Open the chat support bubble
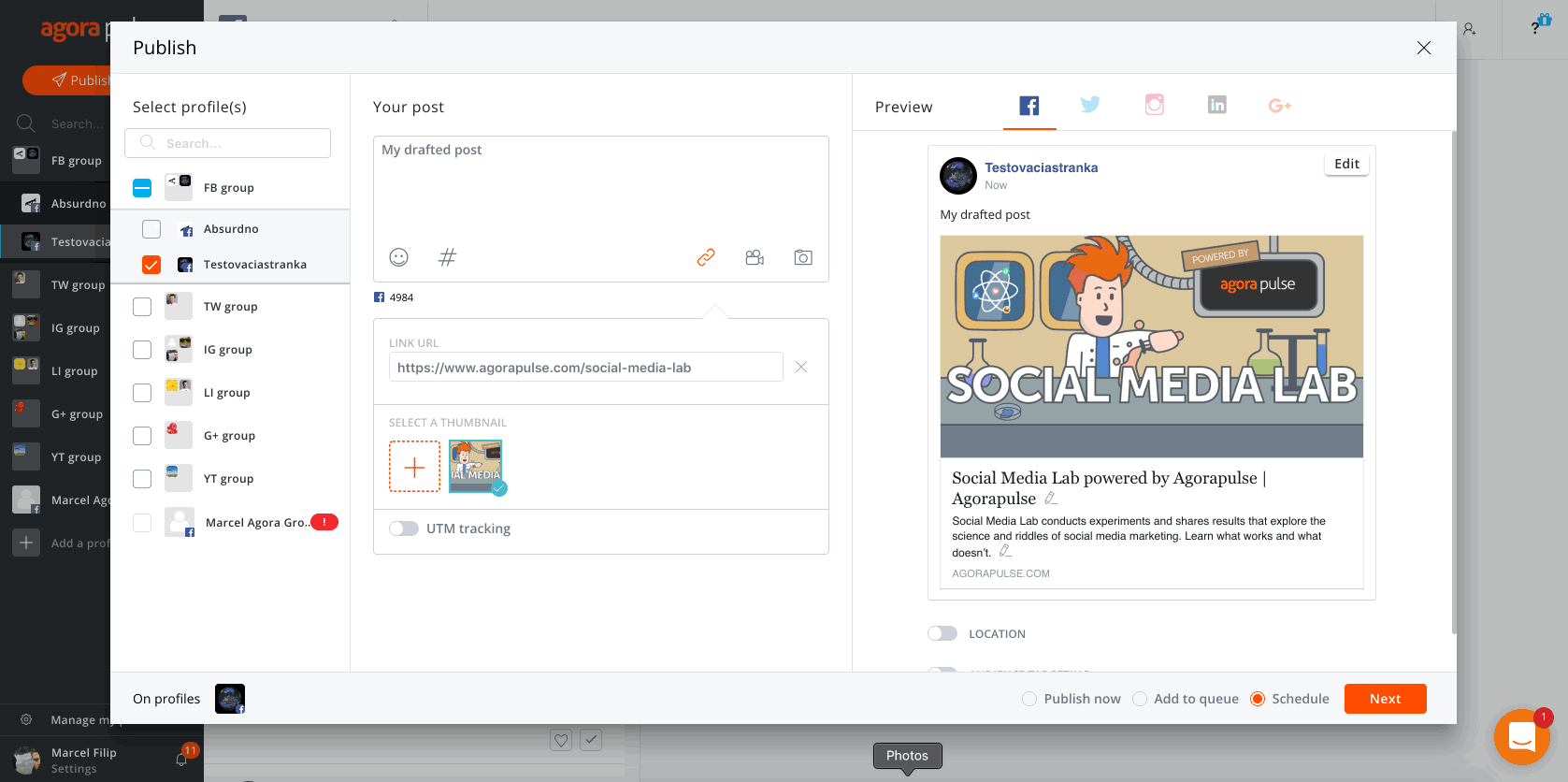The width and height of the screenshot is (1568, 782). 1522,737
